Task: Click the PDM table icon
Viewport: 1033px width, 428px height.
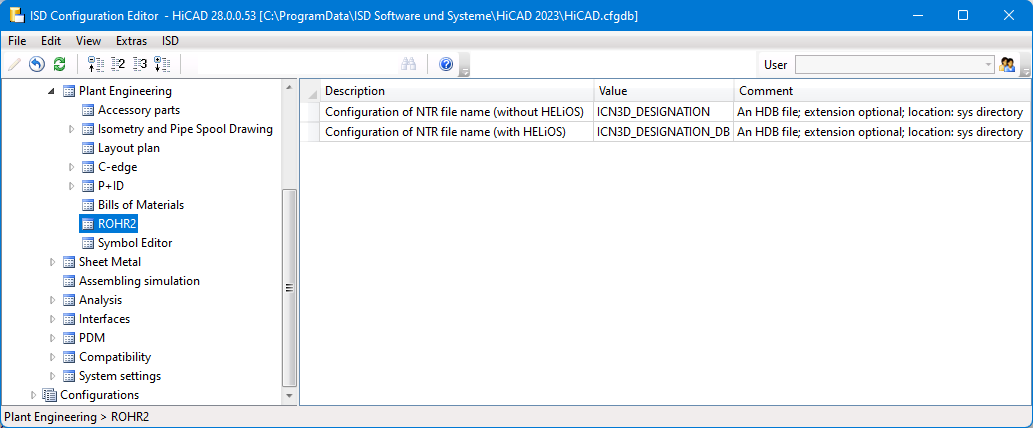Action: (69, 338)
